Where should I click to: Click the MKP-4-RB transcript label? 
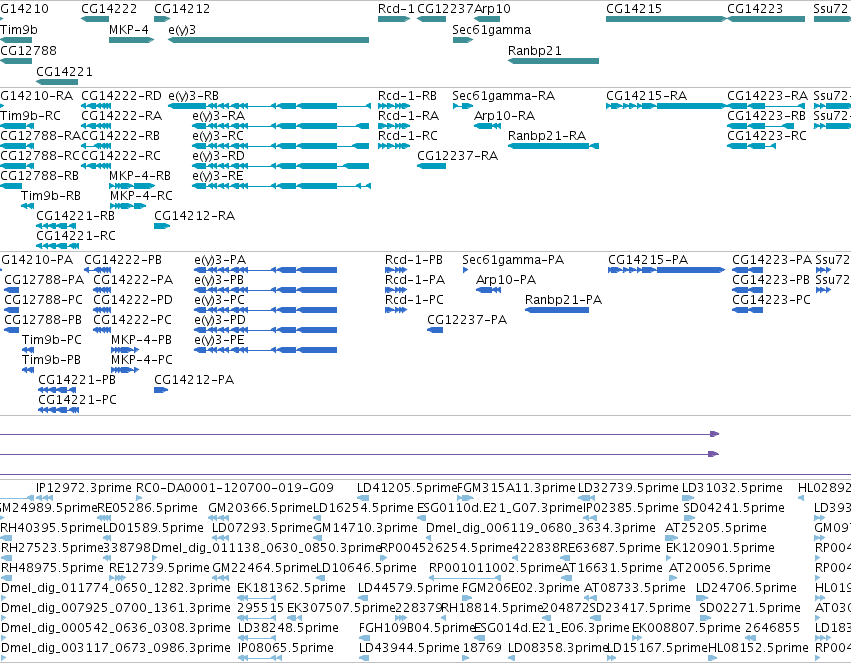pos(140,176)
